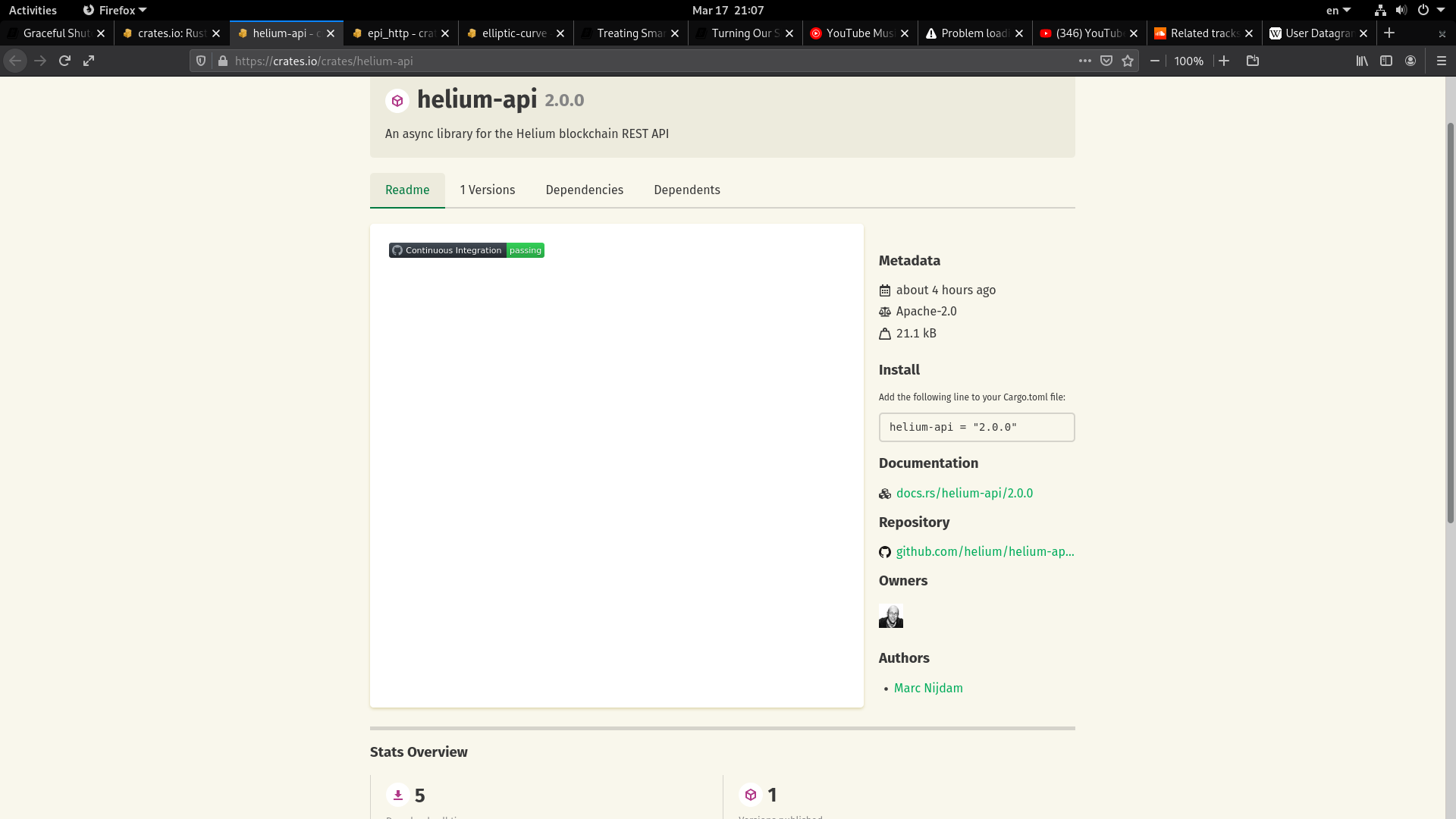The width and height of the screenshot is (1456, 819).
Task: Zoom in with plus button
Action: pos(1224,61)
